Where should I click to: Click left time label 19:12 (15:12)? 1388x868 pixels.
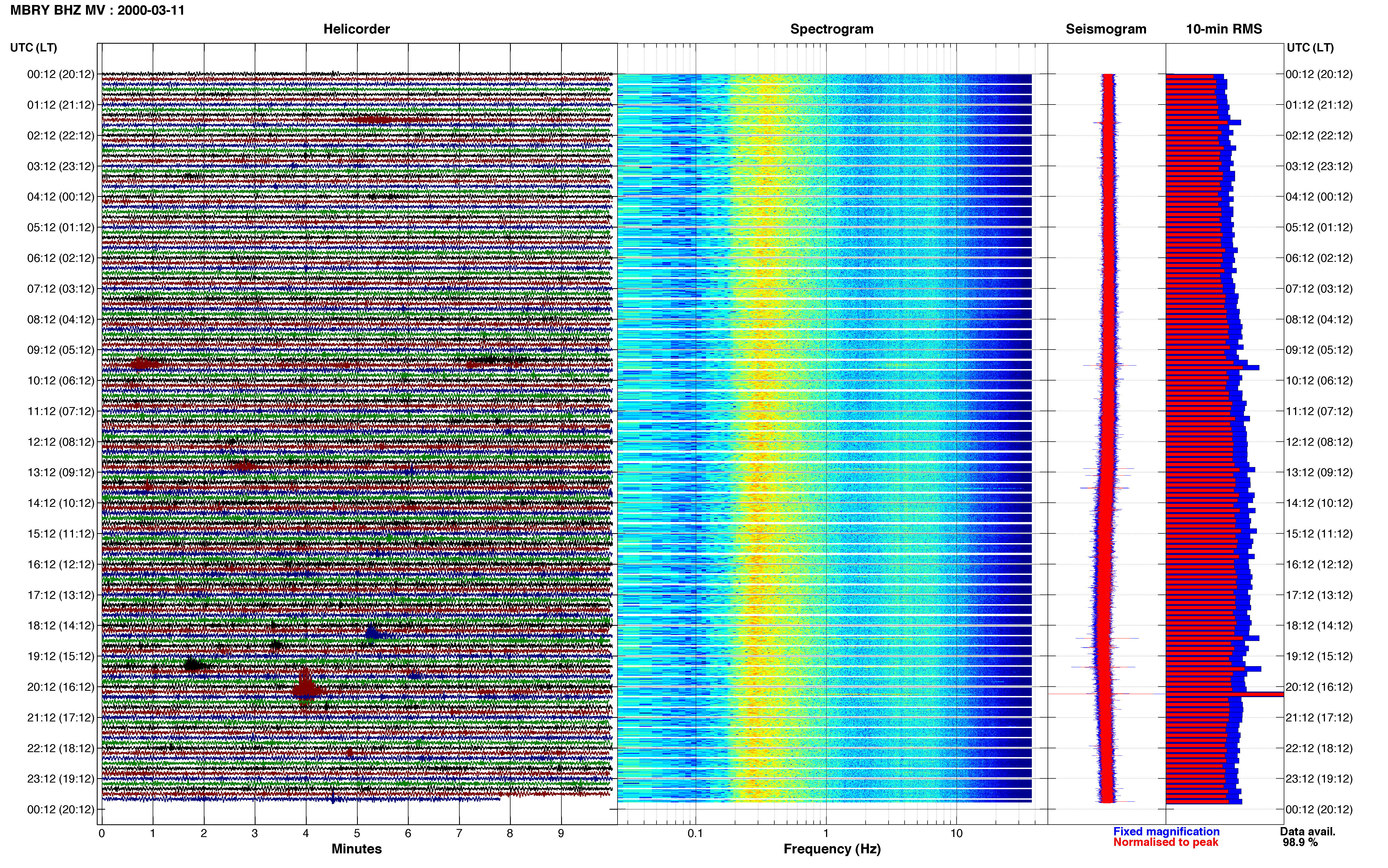coord(61,656)
